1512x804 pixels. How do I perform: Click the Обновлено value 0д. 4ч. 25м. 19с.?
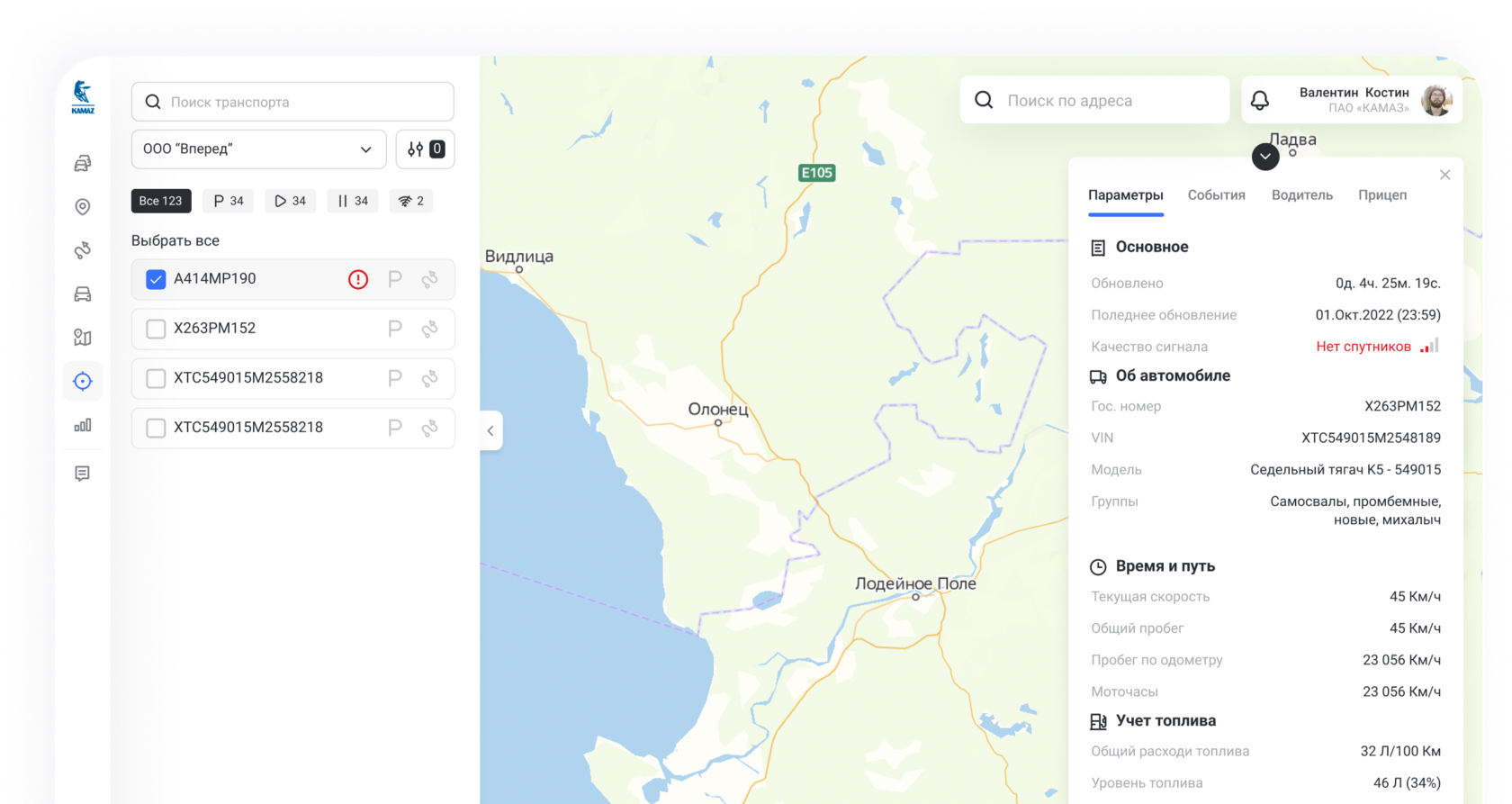(x=1388, y=284)
